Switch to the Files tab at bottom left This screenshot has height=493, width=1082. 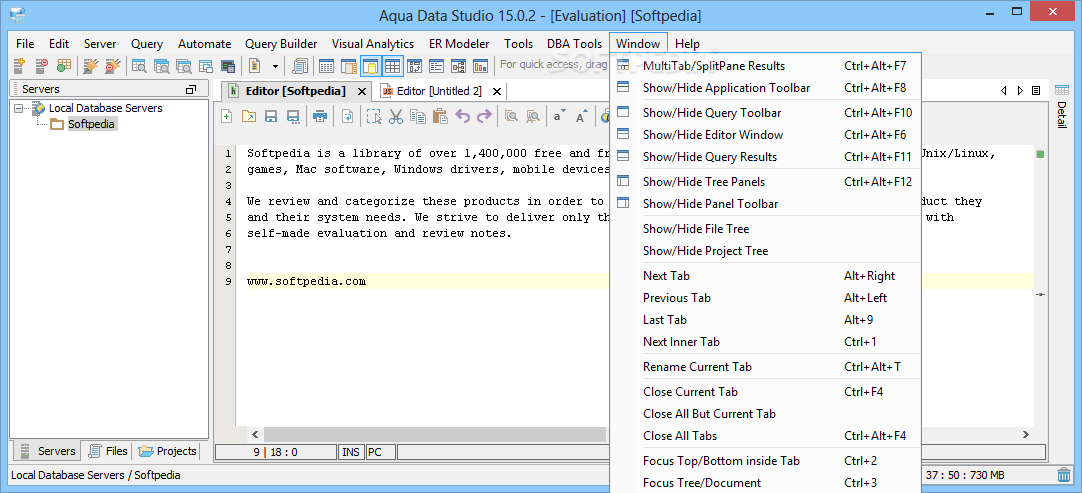tap(107, 451)
